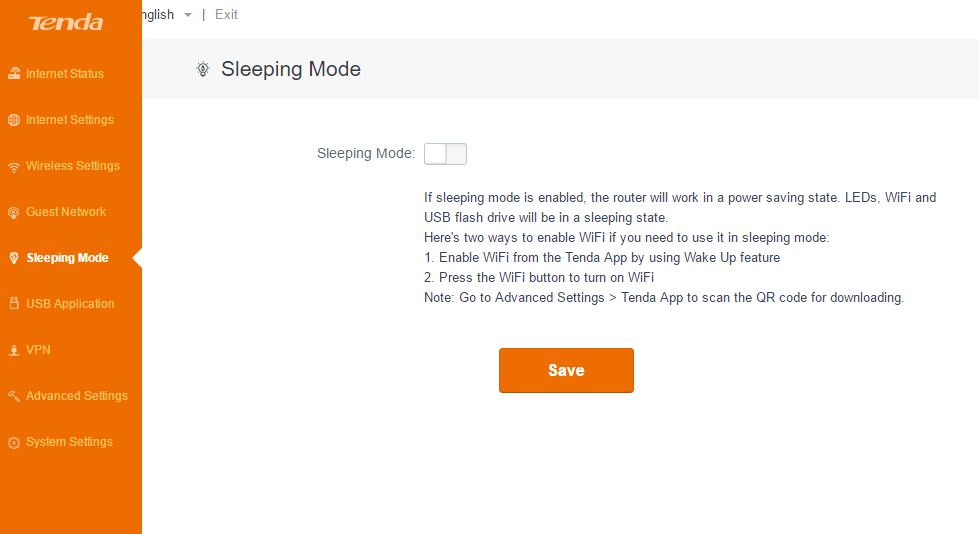Open the Wireless Settings menu item
The height and width of the screenshot is (534, 979).
pyautogui.click(x=72, y=166)
